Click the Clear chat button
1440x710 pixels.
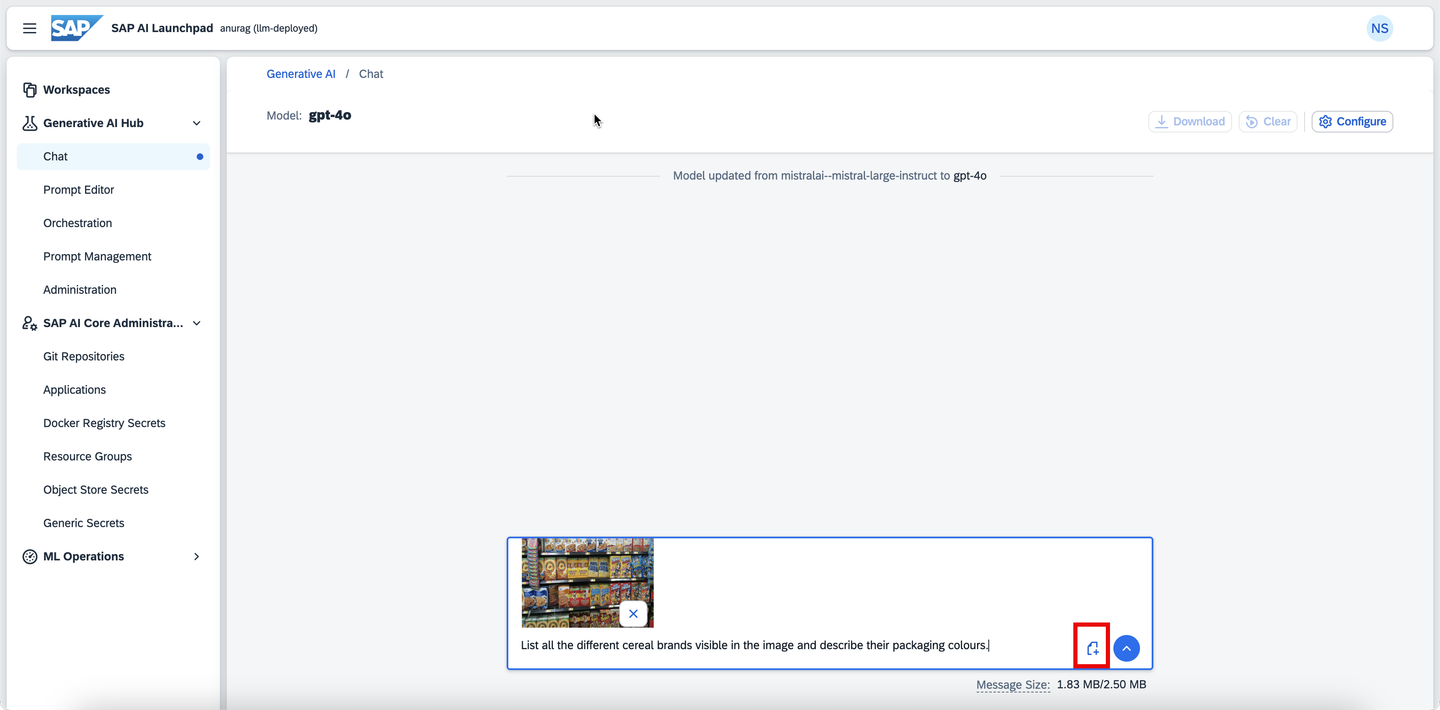click(x=1268, y=121)
